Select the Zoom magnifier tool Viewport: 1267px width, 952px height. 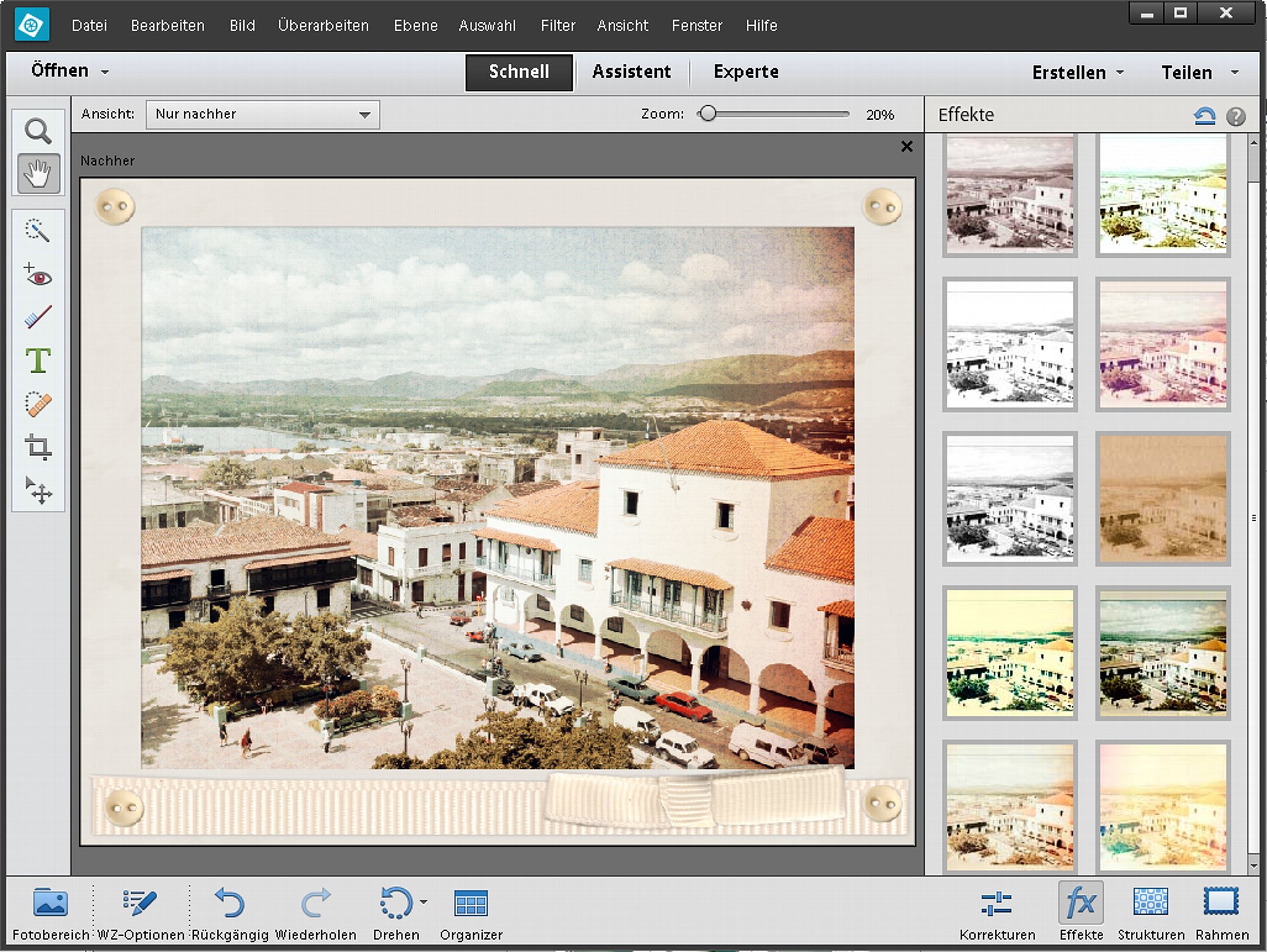pos(38,131)
